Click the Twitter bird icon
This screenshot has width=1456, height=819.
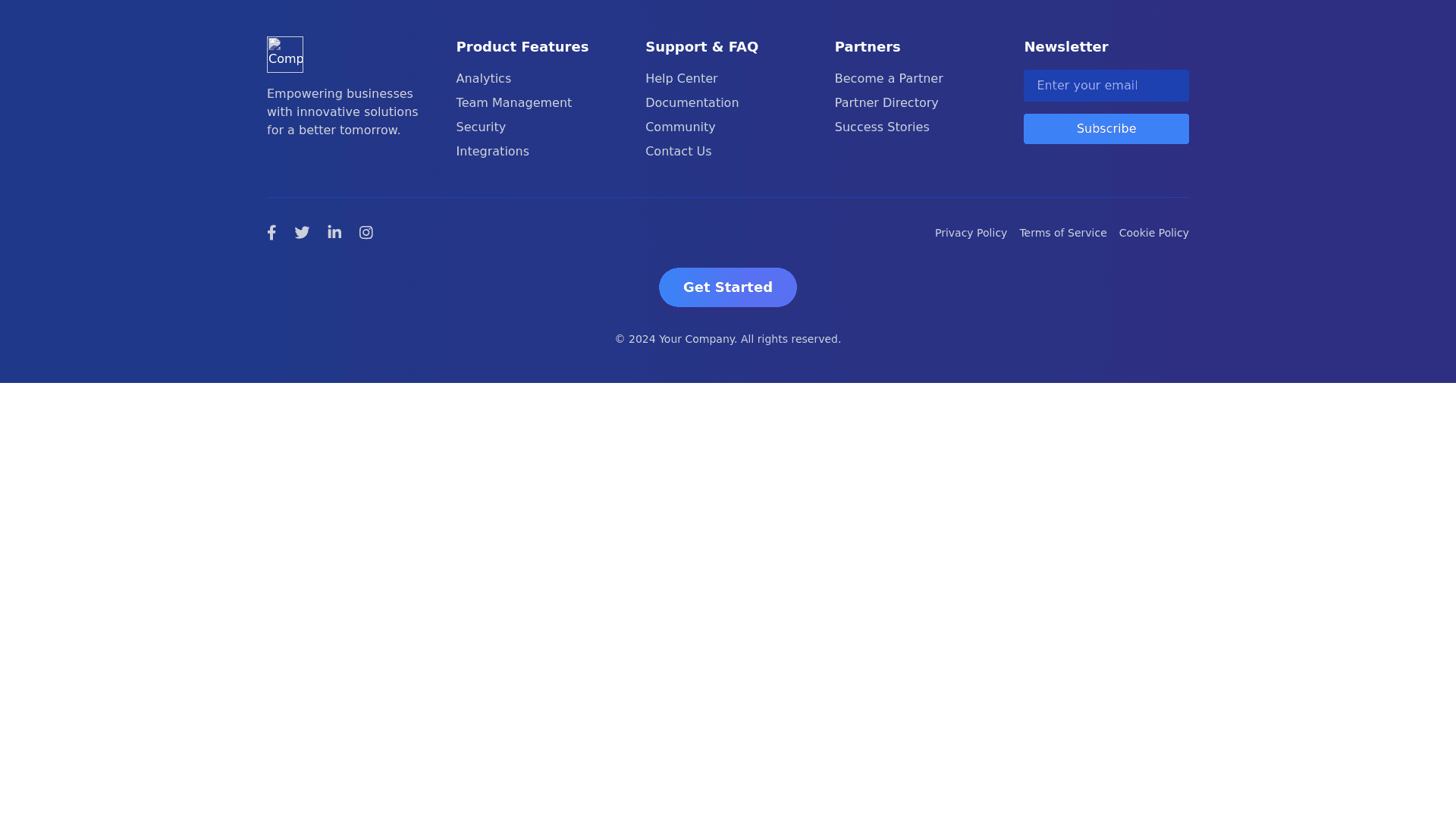302,233
